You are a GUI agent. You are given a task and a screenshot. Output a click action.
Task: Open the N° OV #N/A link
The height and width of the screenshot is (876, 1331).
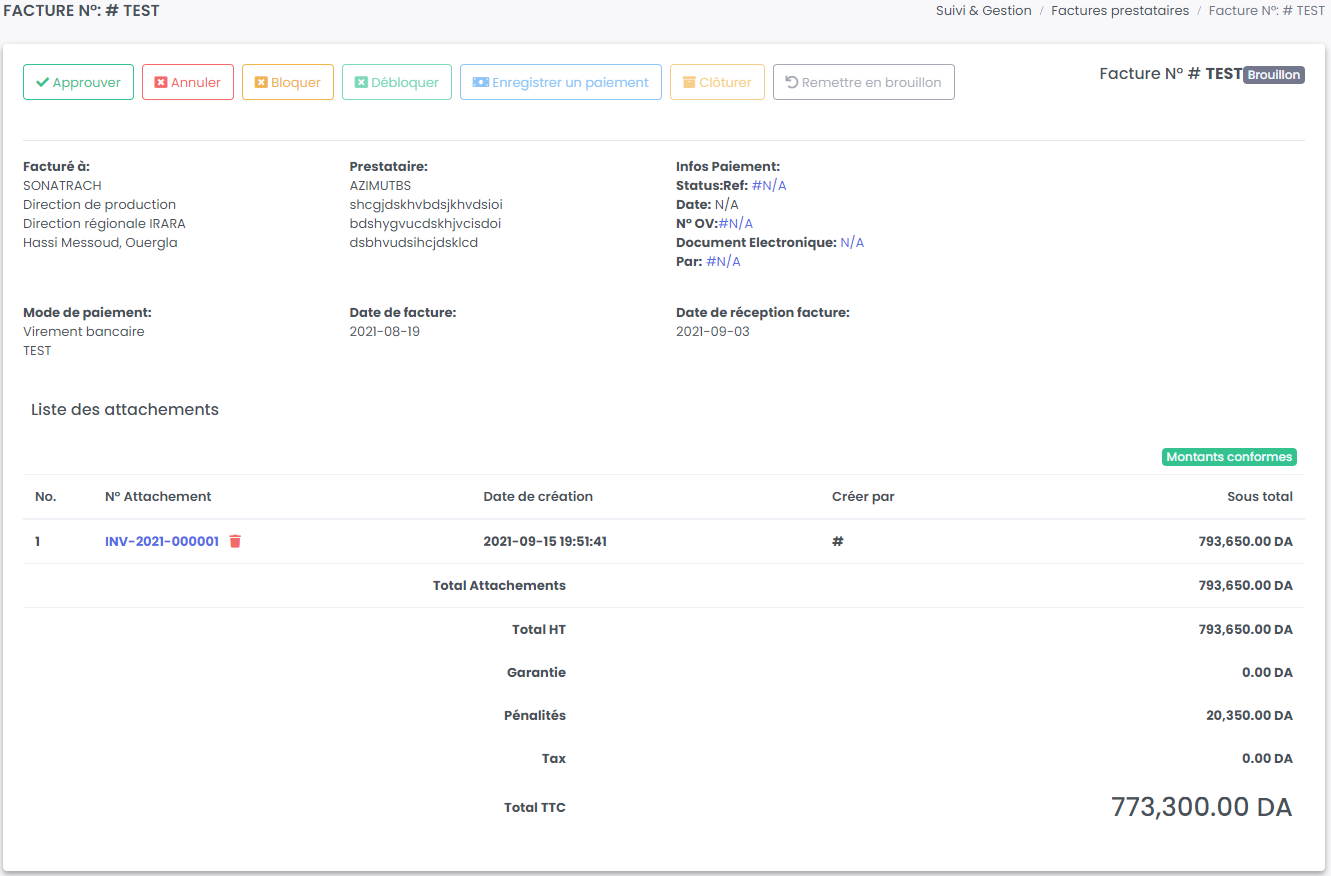[736, 224]
